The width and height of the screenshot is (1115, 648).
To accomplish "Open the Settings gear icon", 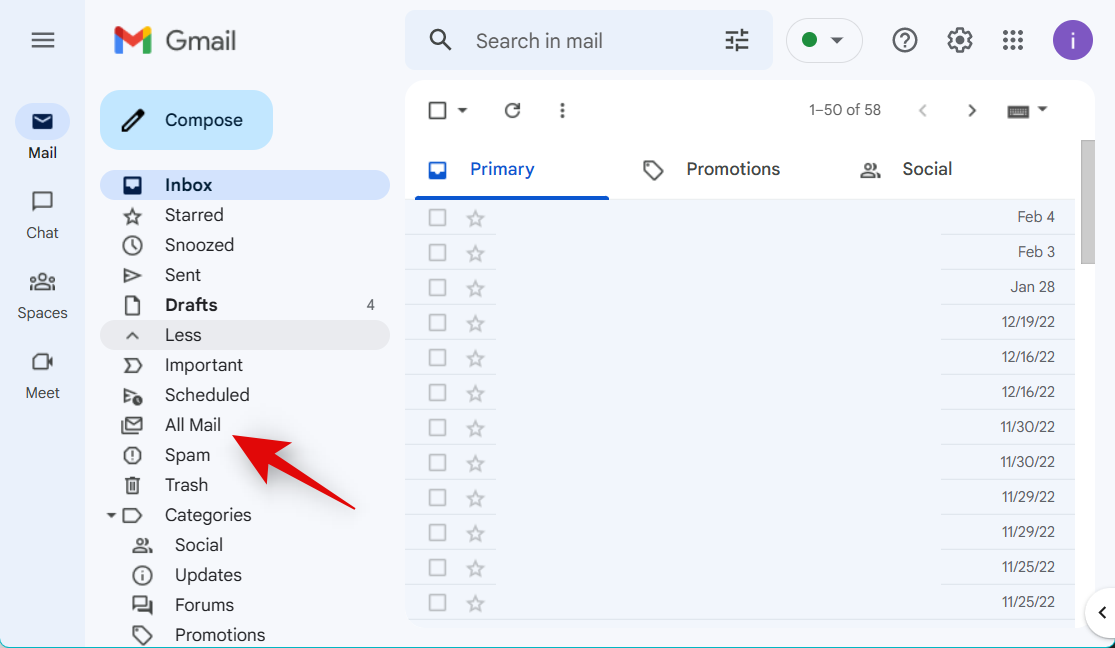I will click(x=960, y=40).
